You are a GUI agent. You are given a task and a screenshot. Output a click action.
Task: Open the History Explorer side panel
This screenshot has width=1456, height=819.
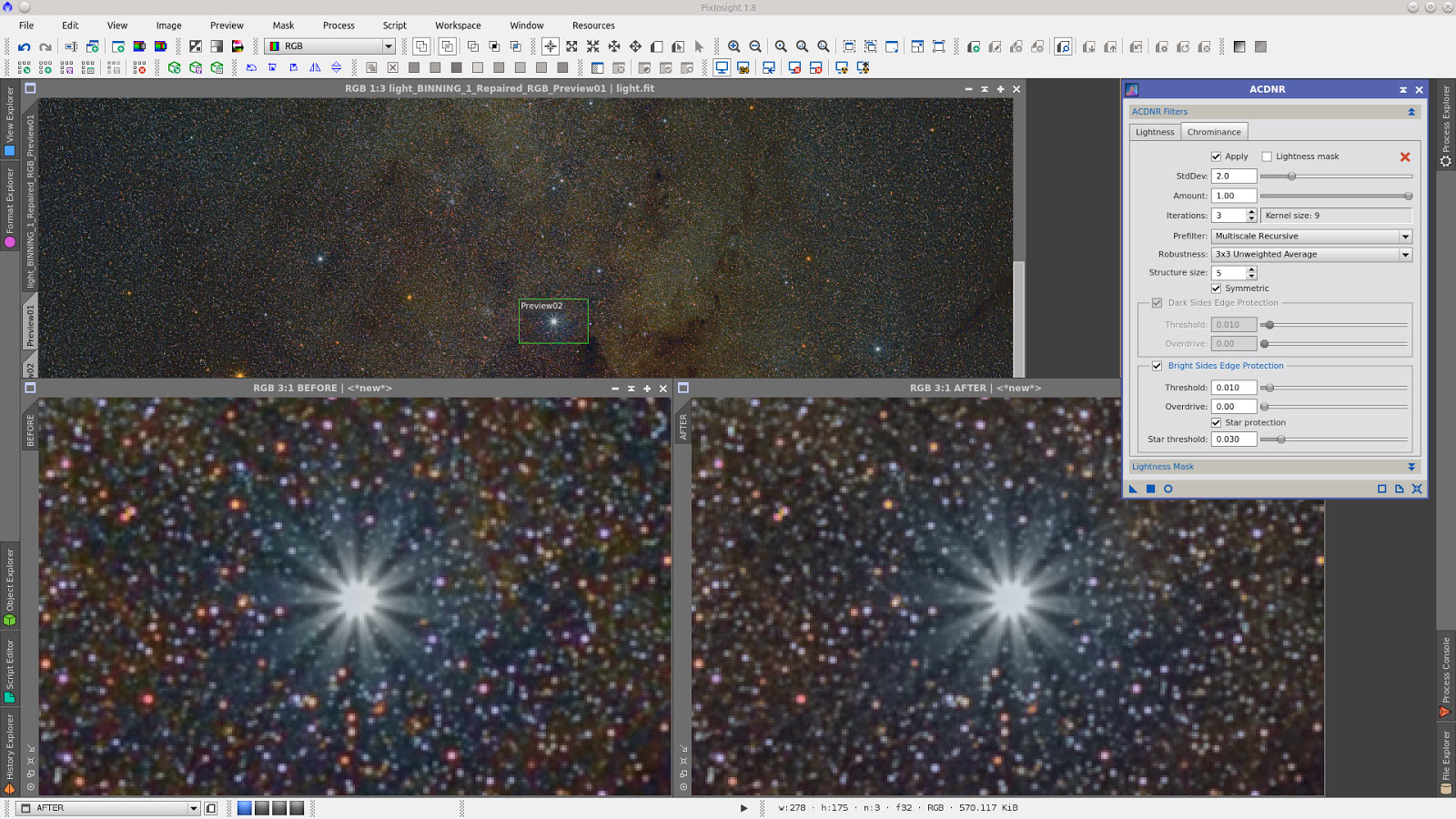[x=10, y=753]
